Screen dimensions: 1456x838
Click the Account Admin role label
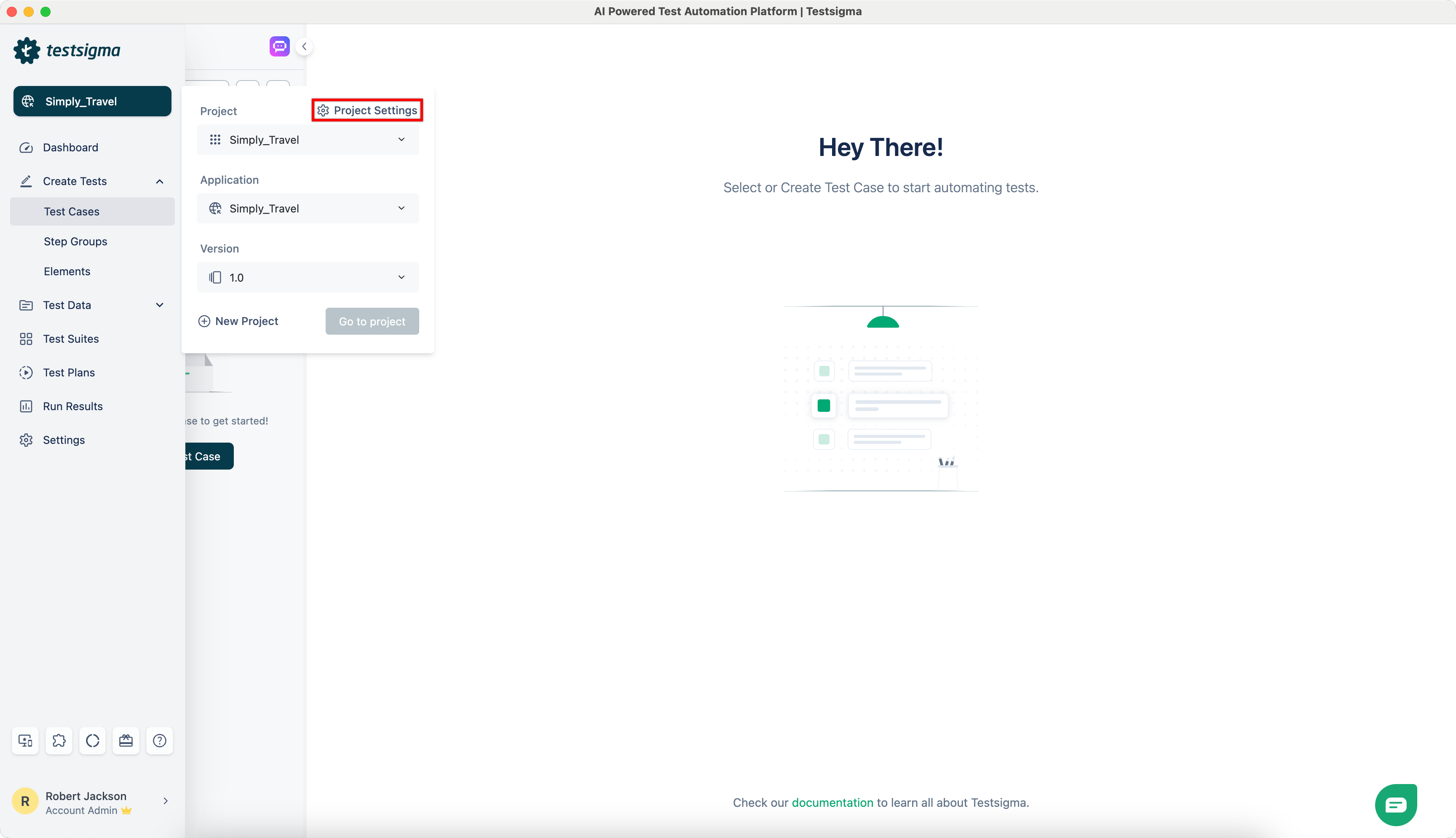[x=81, y=810]
